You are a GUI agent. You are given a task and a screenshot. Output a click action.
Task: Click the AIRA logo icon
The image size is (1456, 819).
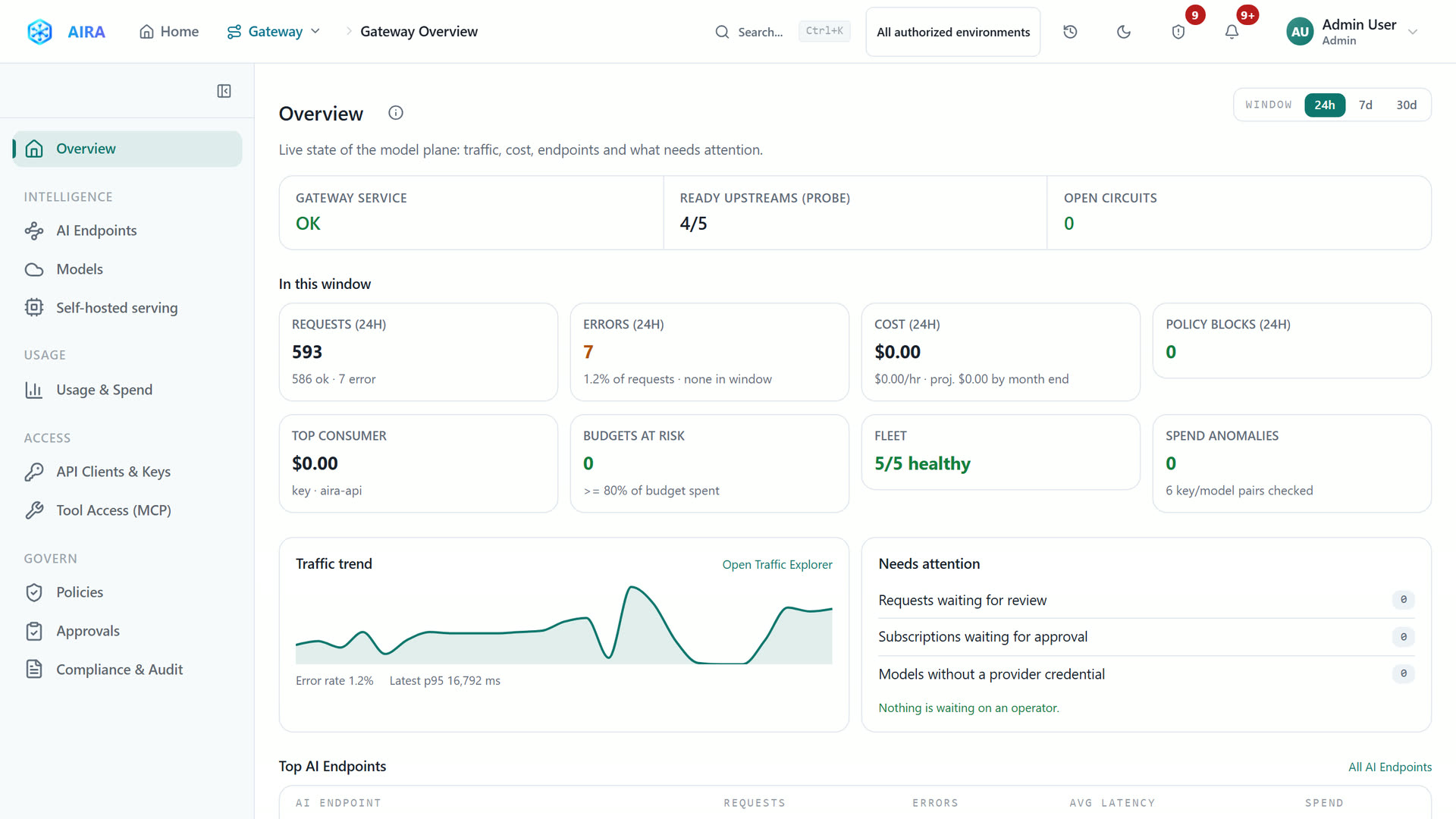pyautogui.click(x=39, y=32)
